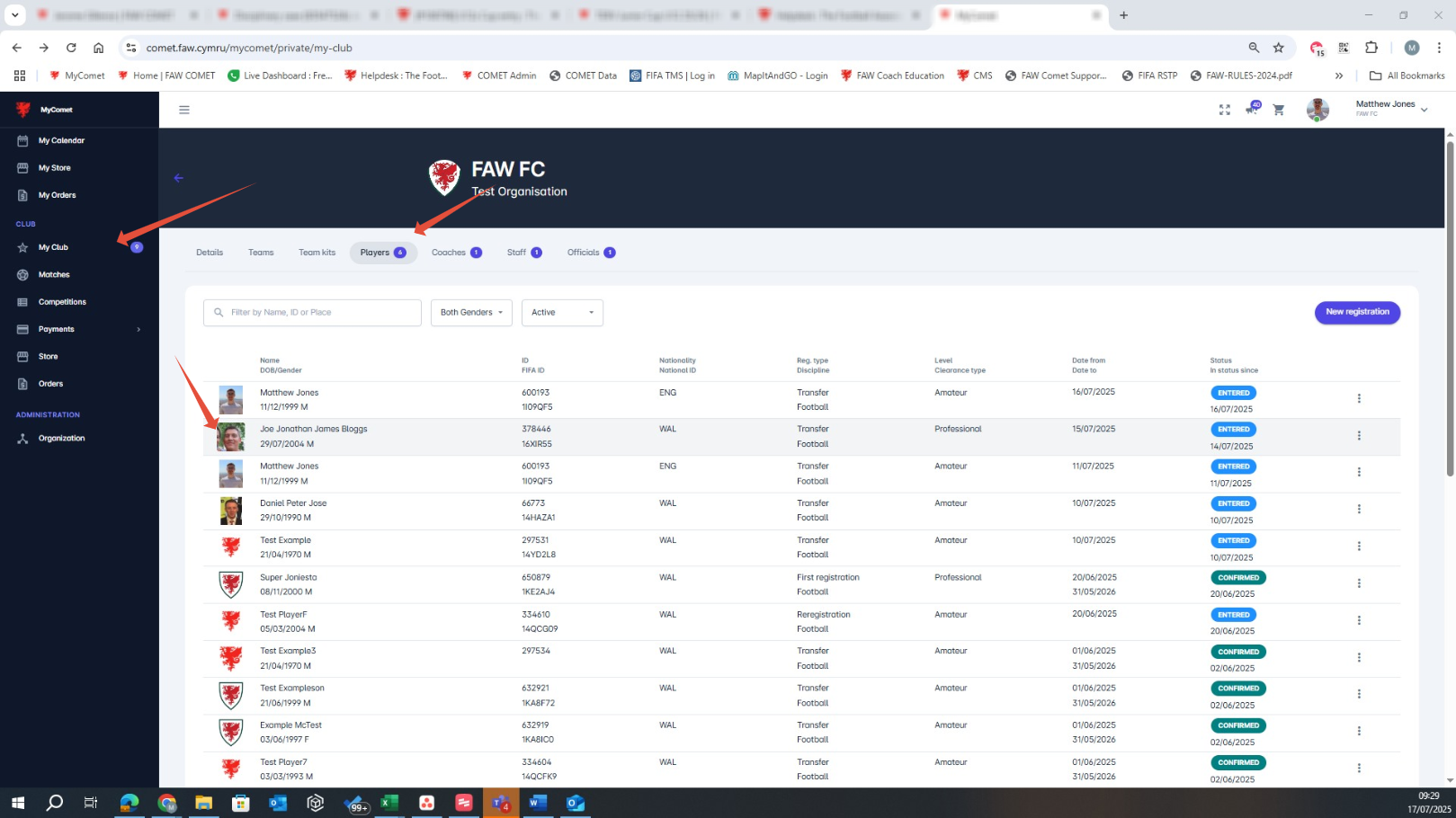Viewport: 1456px width, 818px height.
Task: Open the shopping cart icon
Action: [x=1278, y=110]
